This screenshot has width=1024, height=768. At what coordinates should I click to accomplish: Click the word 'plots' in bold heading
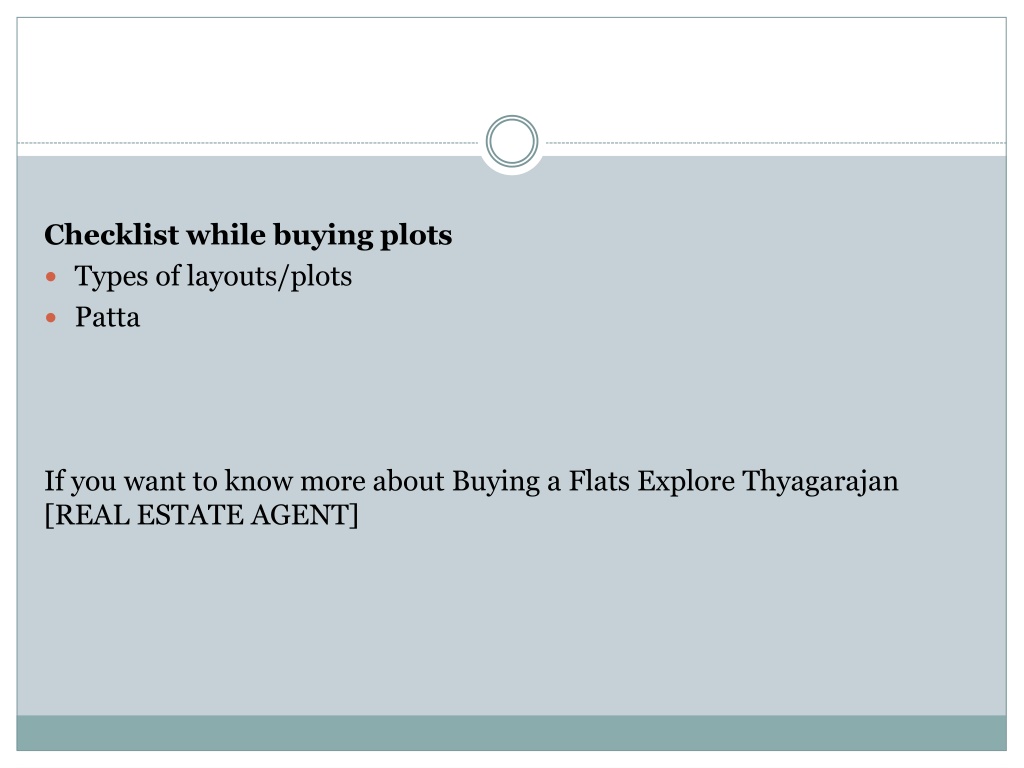pos(416,236)
